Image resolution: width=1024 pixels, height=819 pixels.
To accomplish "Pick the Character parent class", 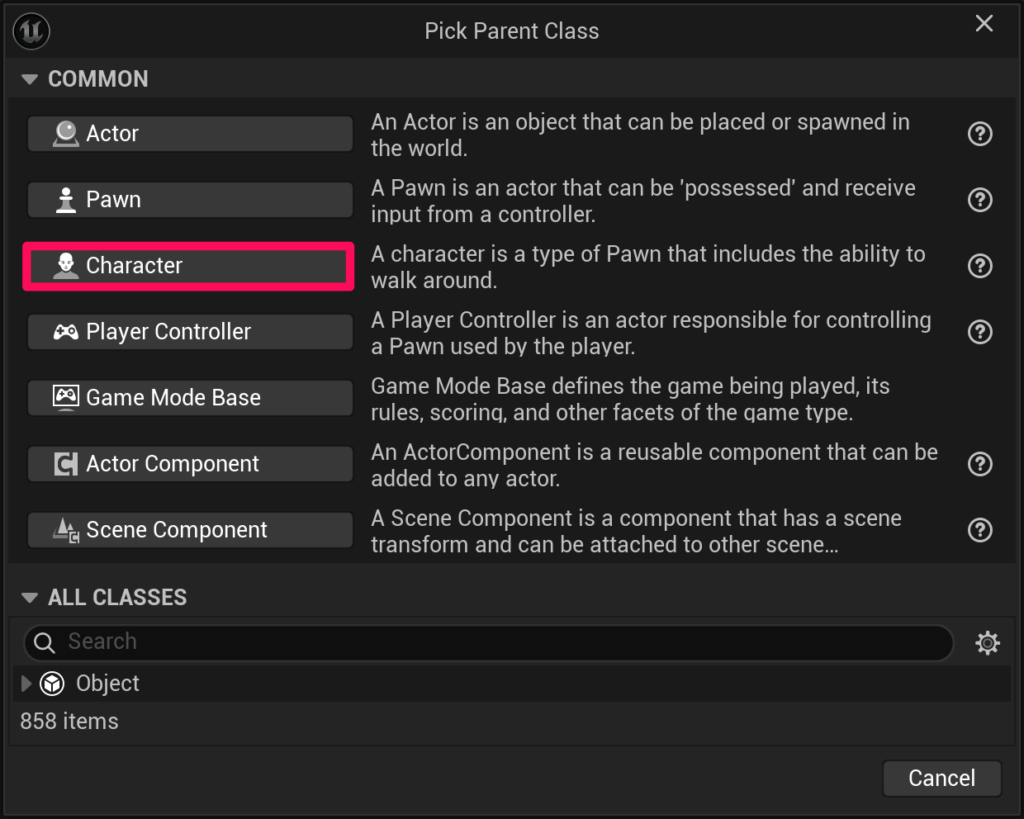I will pos(190,266).
